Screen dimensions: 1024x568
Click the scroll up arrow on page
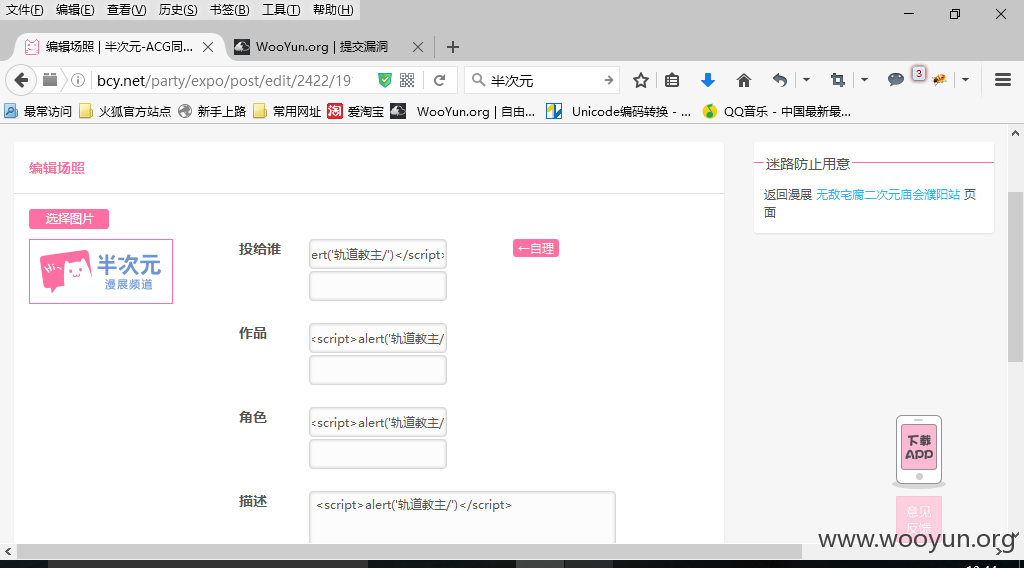click(1015, 133)
